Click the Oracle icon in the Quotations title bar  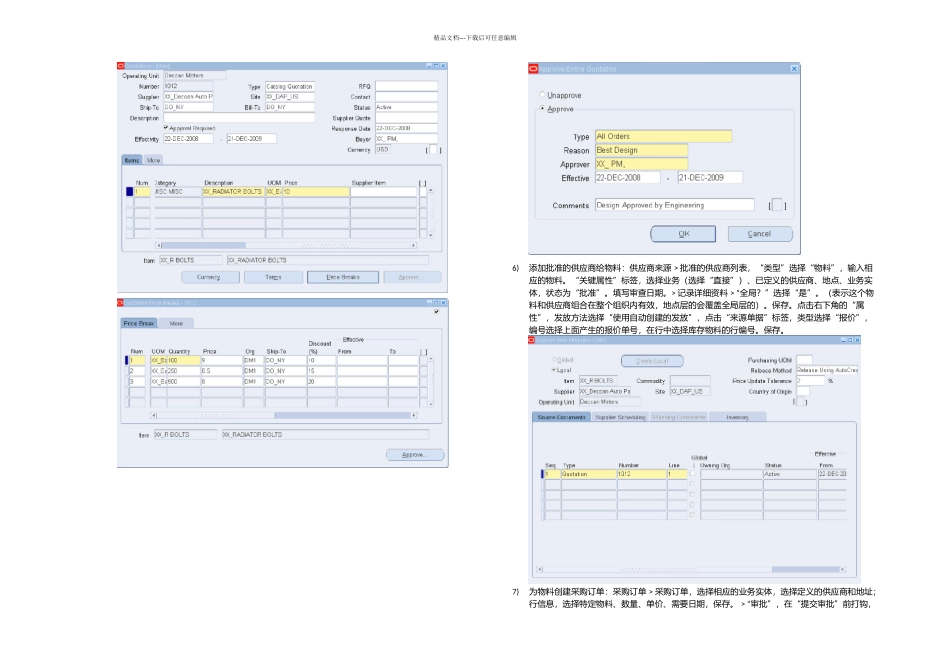(121, 65)
